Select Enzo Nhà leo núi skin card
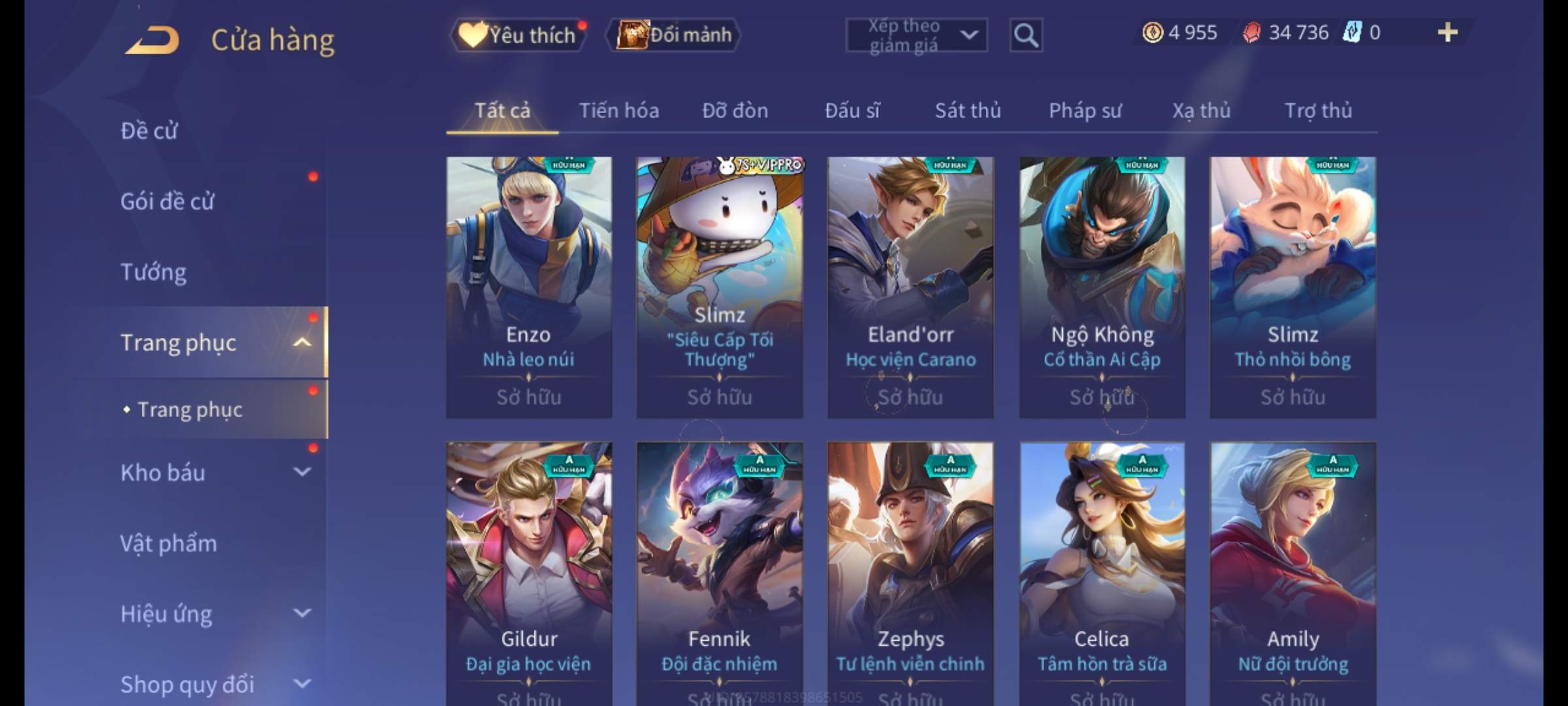Image resolution: width=1568 pixels, height=706 pixels. [529, 287]
